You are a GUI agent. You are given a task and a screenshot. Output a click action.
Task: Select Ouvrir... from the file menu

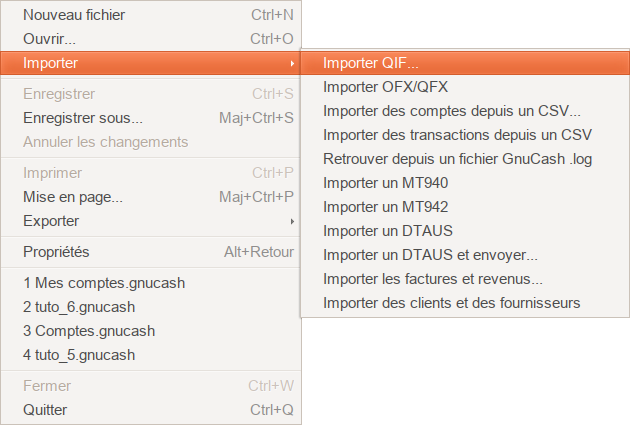click(x=49, y=39)
